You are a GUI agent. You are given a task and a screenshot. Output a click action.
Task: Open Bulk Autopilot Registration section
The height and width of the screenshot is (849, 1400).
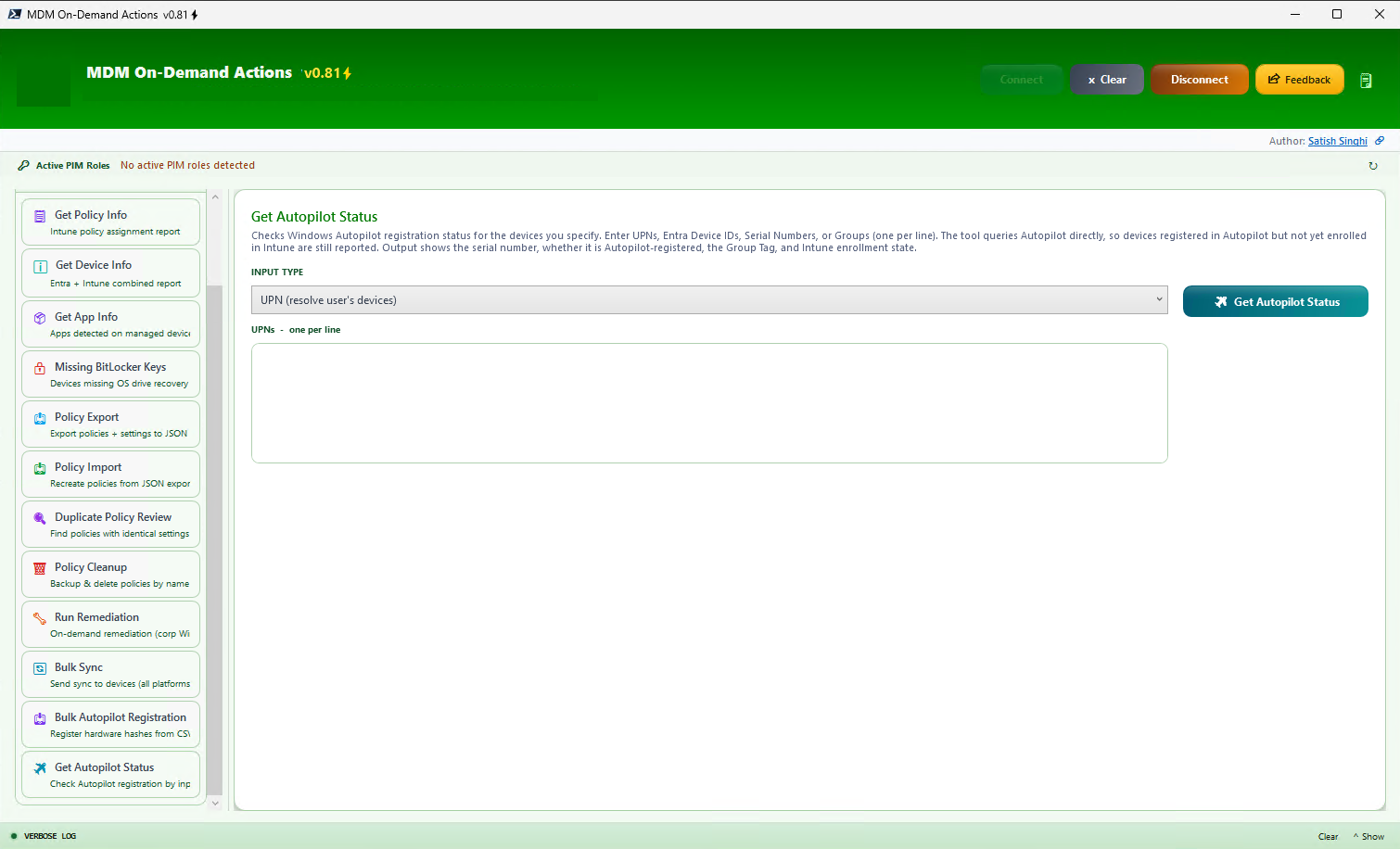110,725
